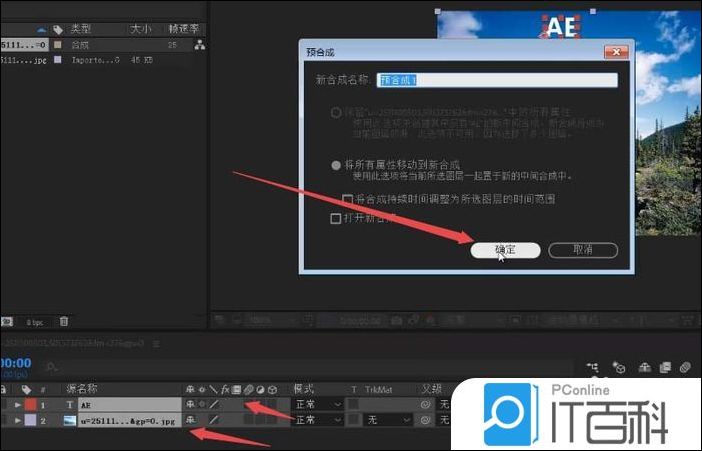Viewport: 702px width, 451px height.
Task: Click the blue current timecode display
Action: click(x=16, y=363)
